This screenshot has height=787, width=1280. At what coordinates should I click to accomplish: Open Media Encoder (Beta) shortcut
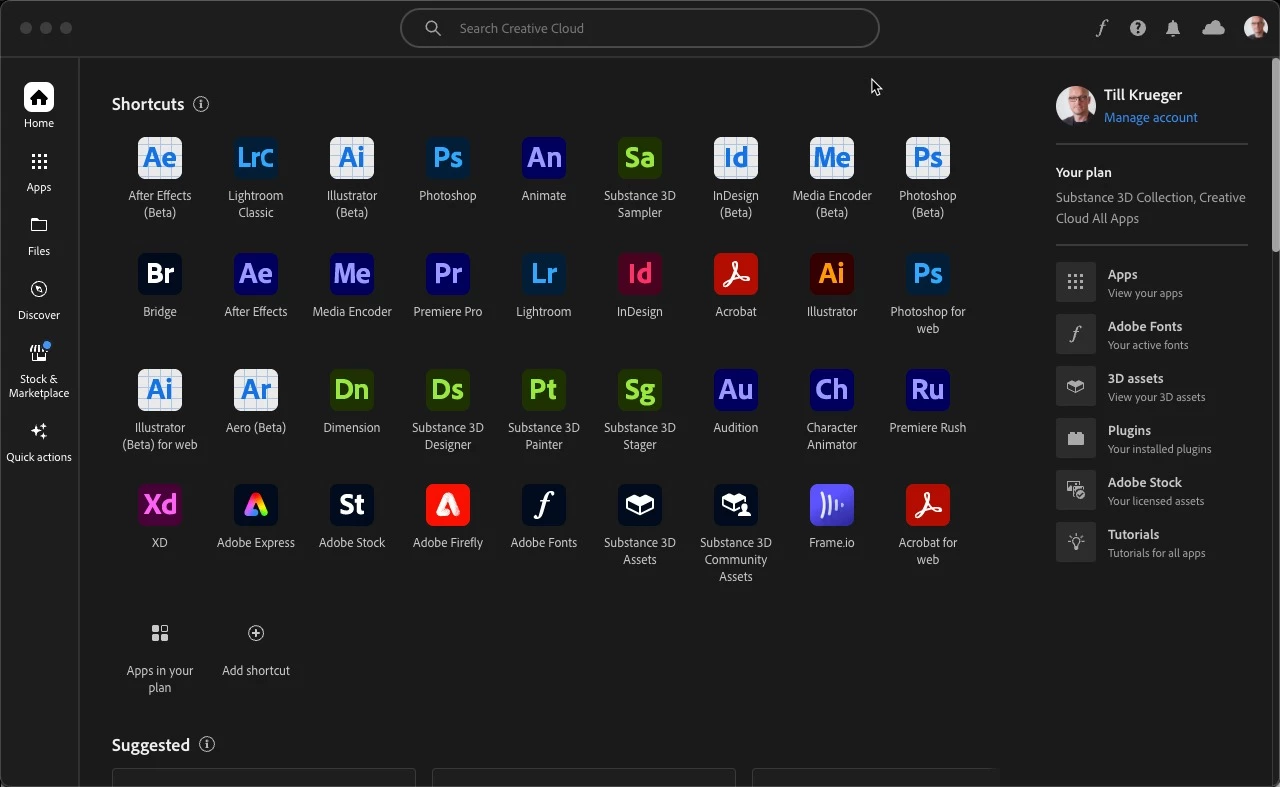(832, 158)
